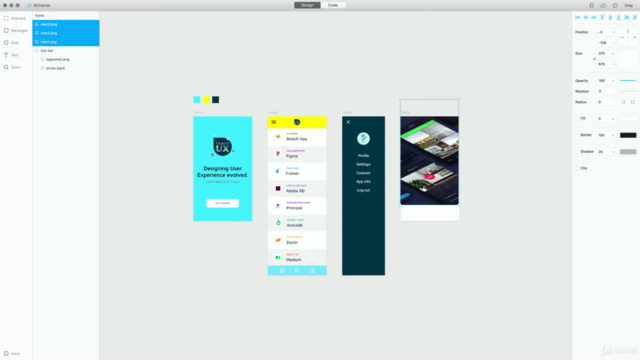640x360 pixels.
Task: Click the Get Started button on cyan artboard
Action: 222,203
